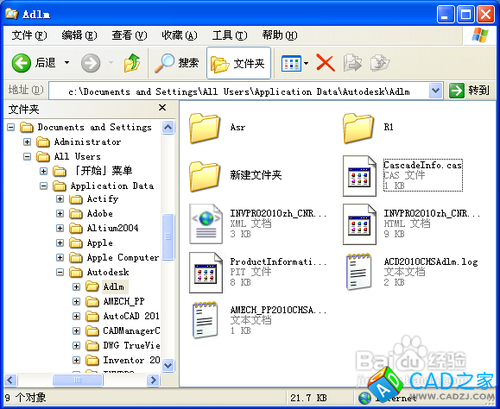Select the R1 folder icon
Viewport: 500px width, 409px height.
coord(358,128)
